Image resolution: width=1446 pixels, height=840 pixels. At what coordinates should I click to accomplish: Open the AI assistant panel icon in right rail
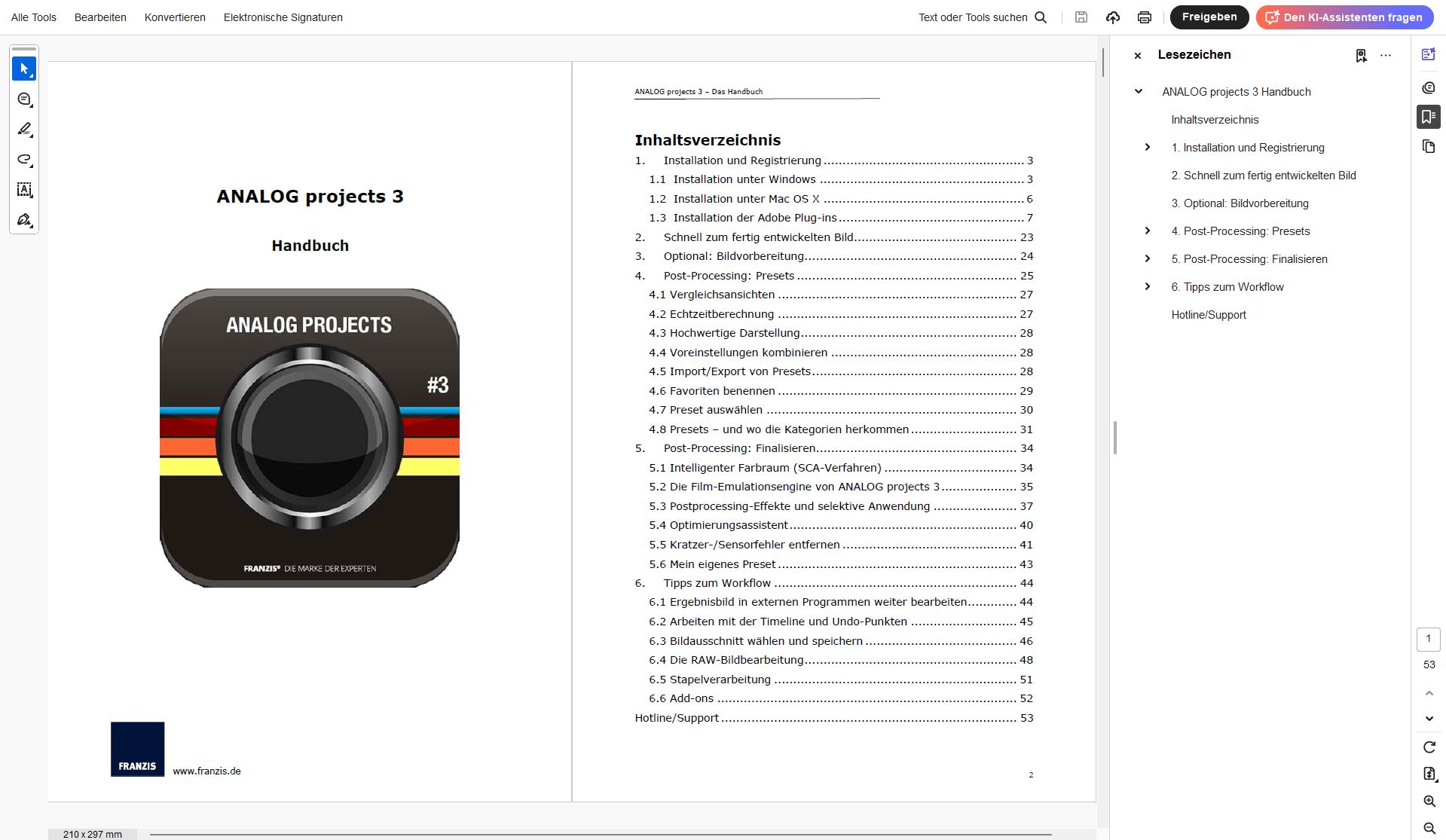tap(1428, 54)
